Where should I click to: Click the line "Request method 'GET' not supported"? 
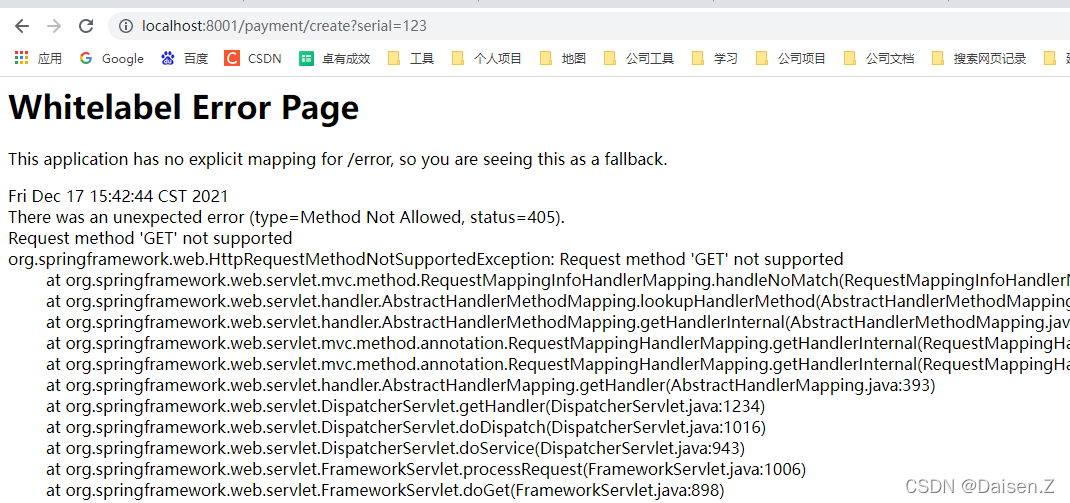[150, 238]
